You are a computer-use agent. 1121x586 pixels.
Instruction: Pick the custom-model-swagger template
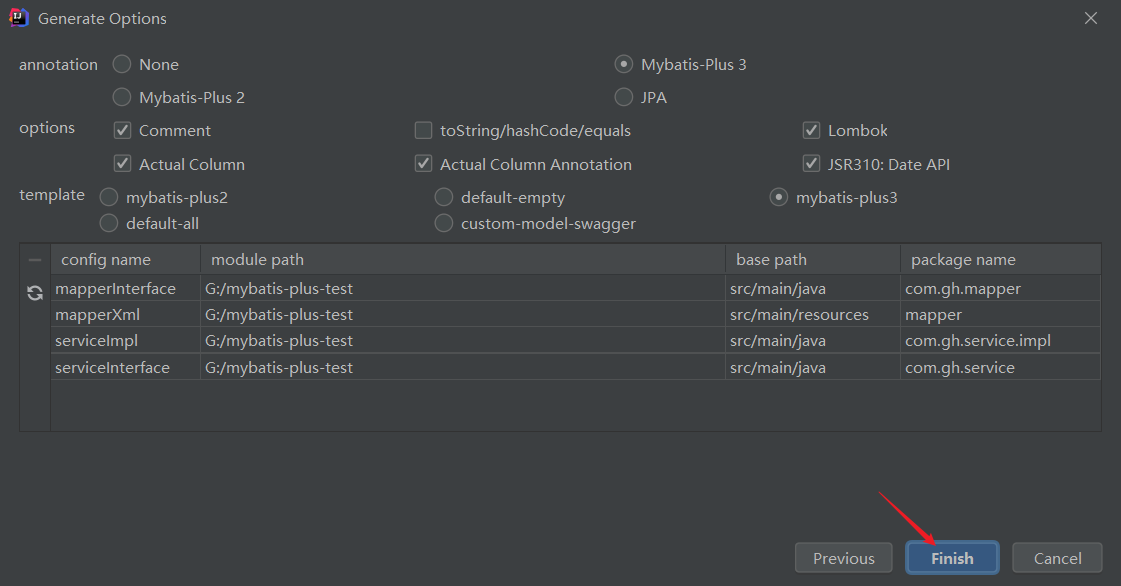[x=444, y=224]
